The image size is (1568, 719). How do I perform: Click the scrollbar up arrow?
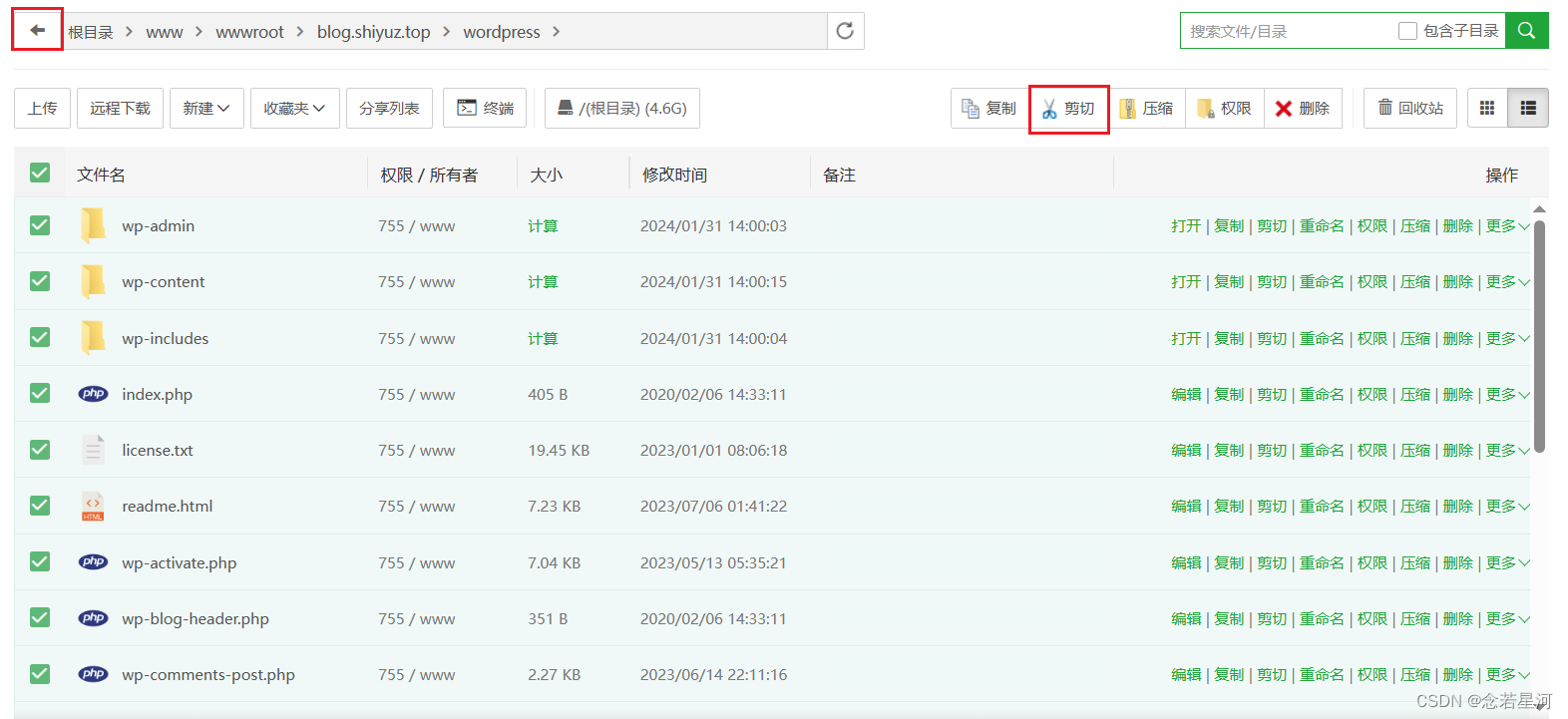click(x=1539, y=208)
